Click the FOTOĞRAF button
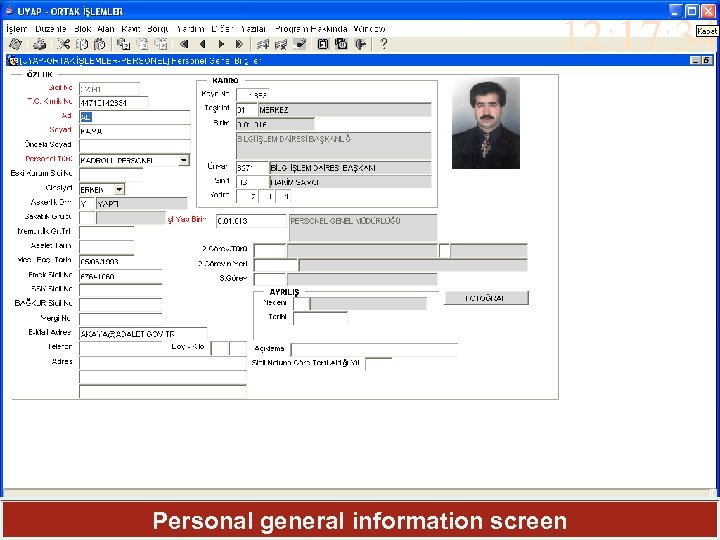The image size is (720, 540). tap(486, 298)
